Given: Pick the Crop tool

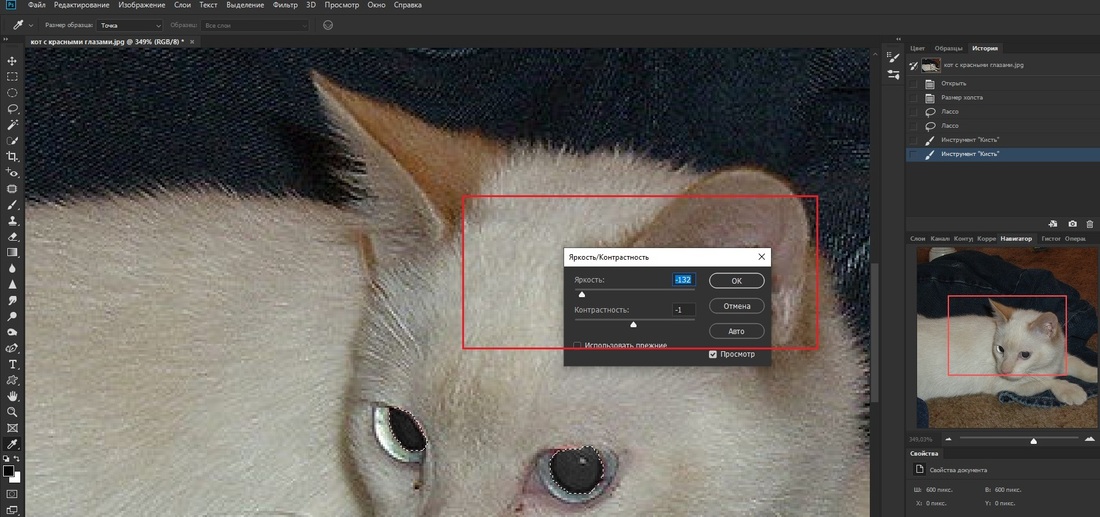Looking at the screenshot, I should [x=12, y=157].
